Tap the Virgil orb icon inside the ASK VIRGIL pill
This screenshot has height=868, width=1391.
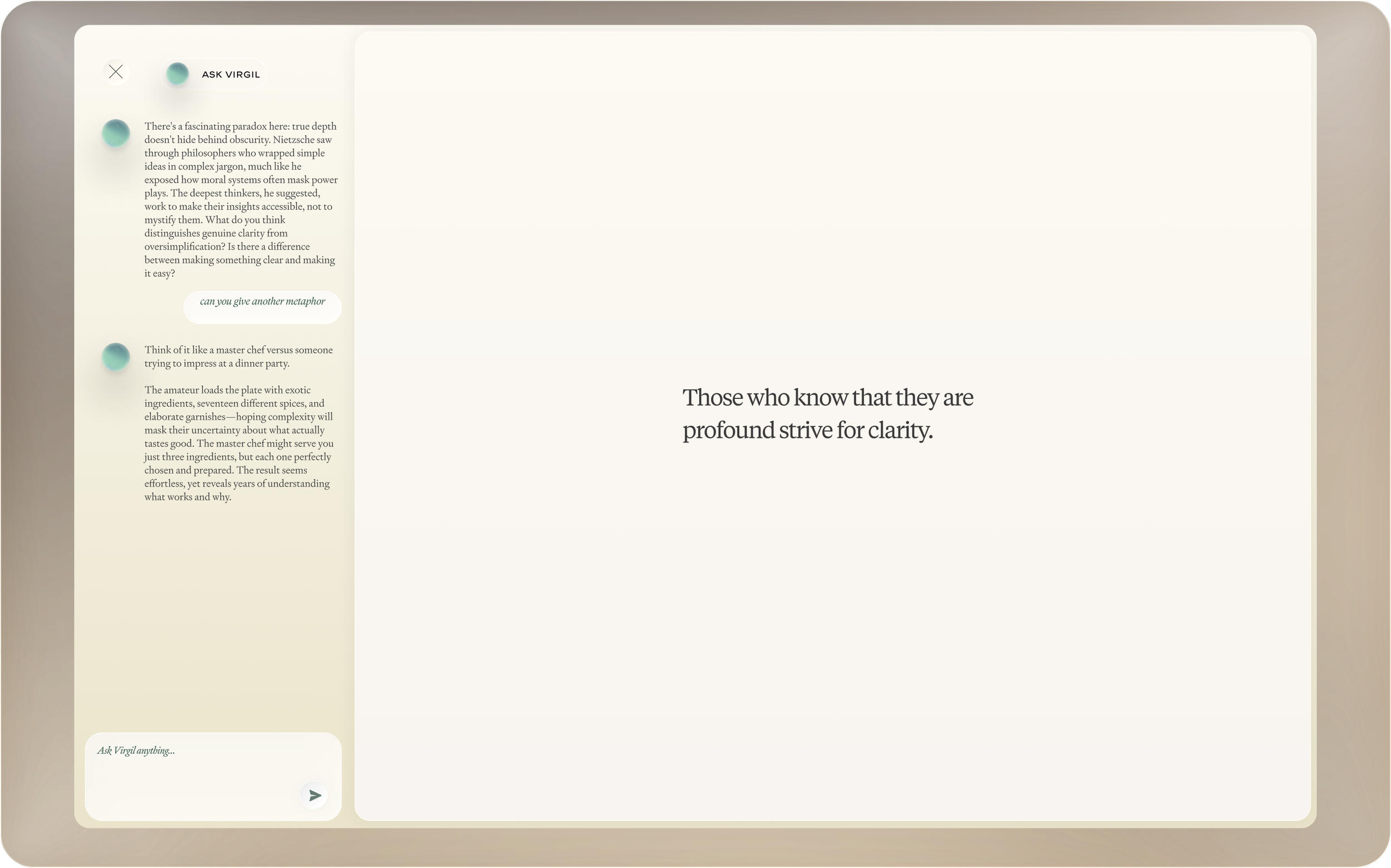[x=177, y=73]
